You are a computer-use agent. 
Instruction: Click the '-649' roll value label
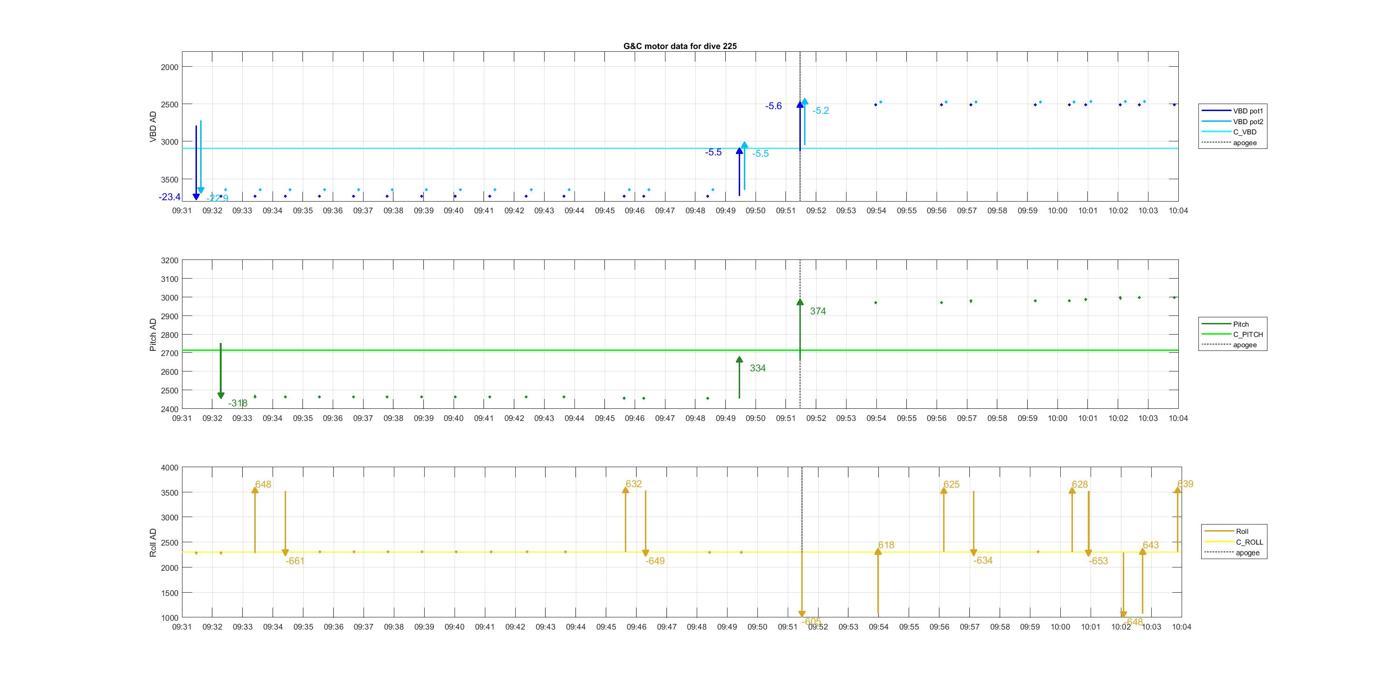point(655,561)
